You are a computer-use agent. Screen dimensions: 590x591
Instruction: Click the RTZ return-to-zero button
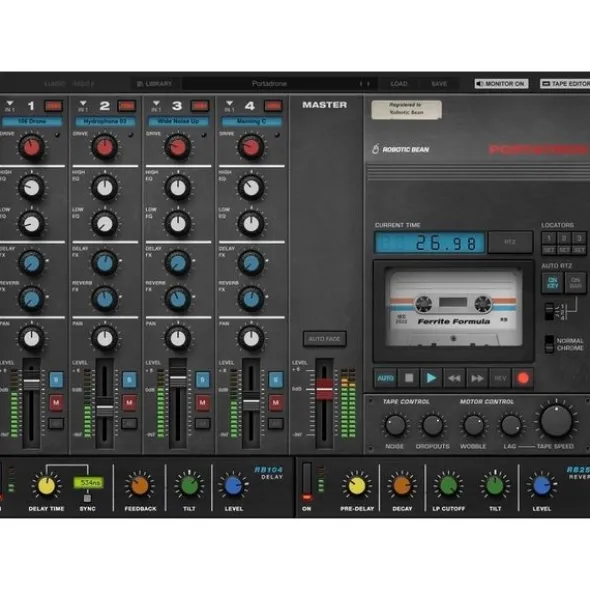tap(510, 242)
